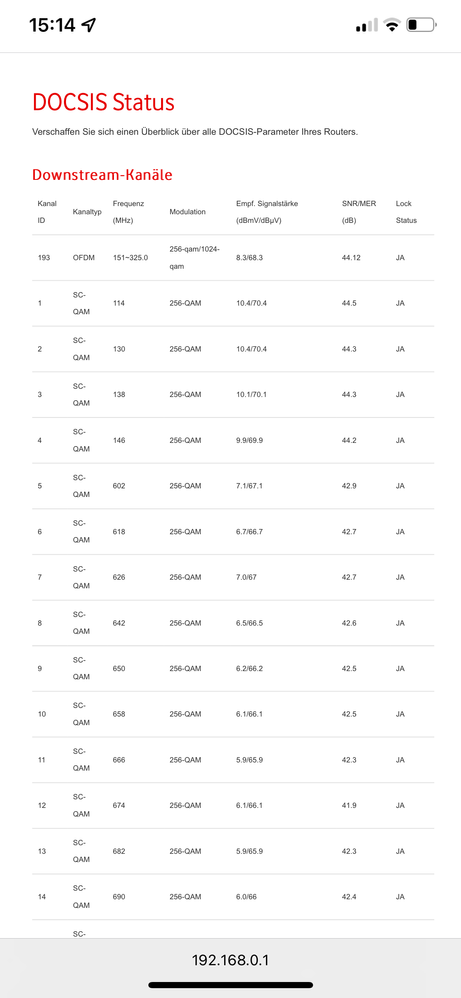This screenshot has width=461, height=998.
Task: Click the 41.9 SNR value of channel 12
Action: pyautogui.click(x=349, y=805)
